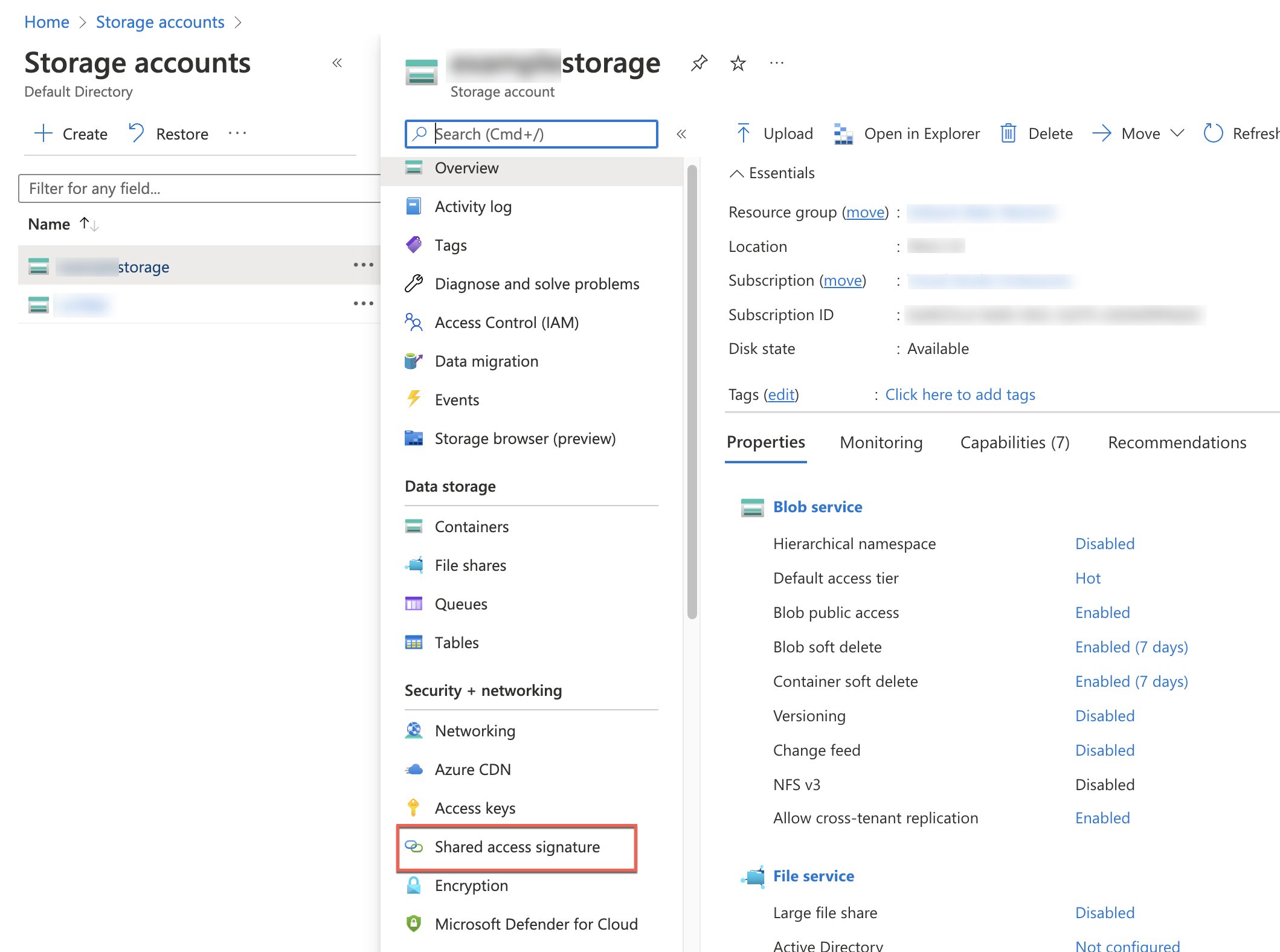Create a new storage account
The width and height of the screenshot is (1280, 952).
pyautogui.click(x=70, y=133)
